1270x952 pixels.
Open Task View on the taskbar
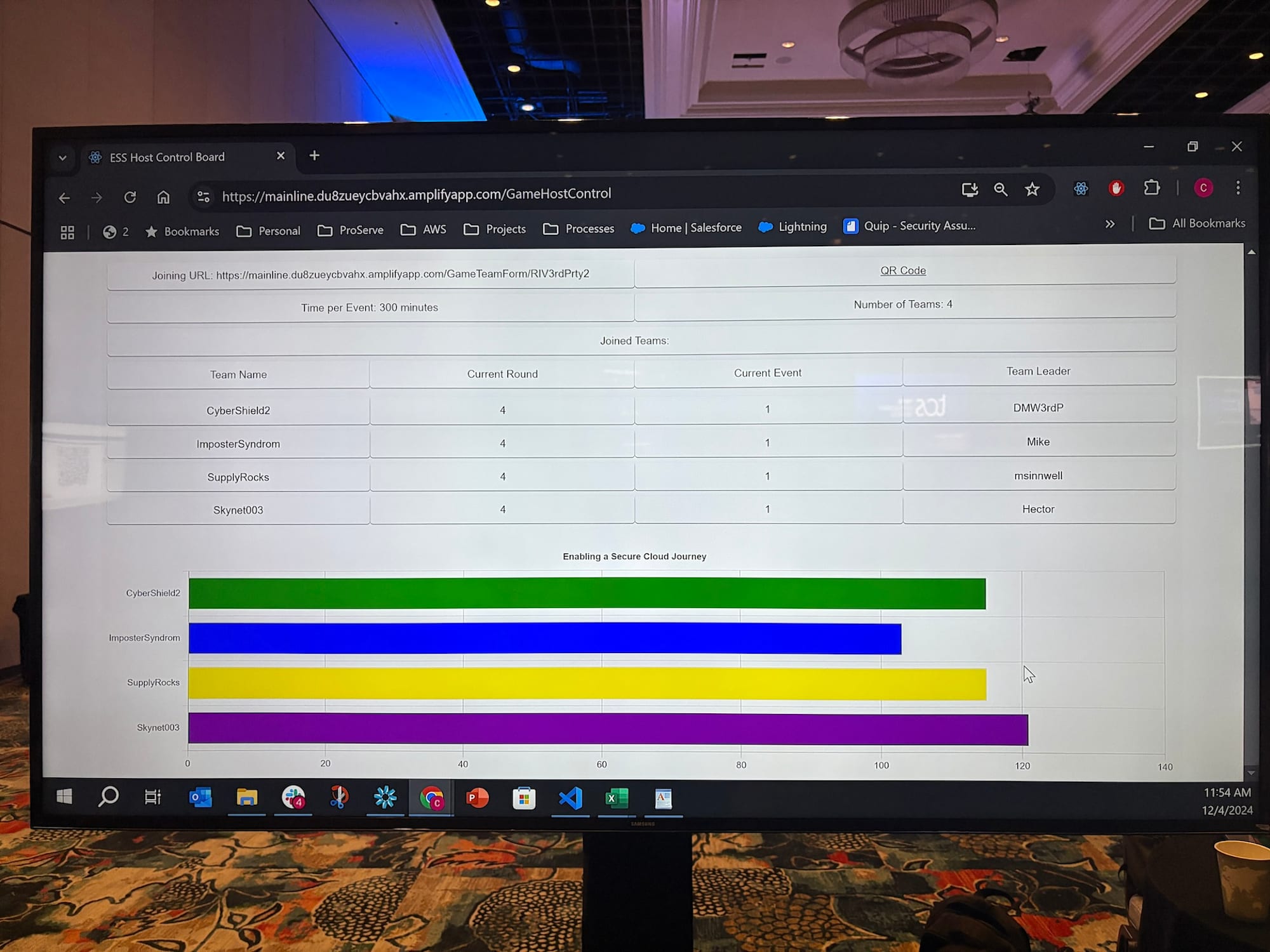tap(153, 797)
